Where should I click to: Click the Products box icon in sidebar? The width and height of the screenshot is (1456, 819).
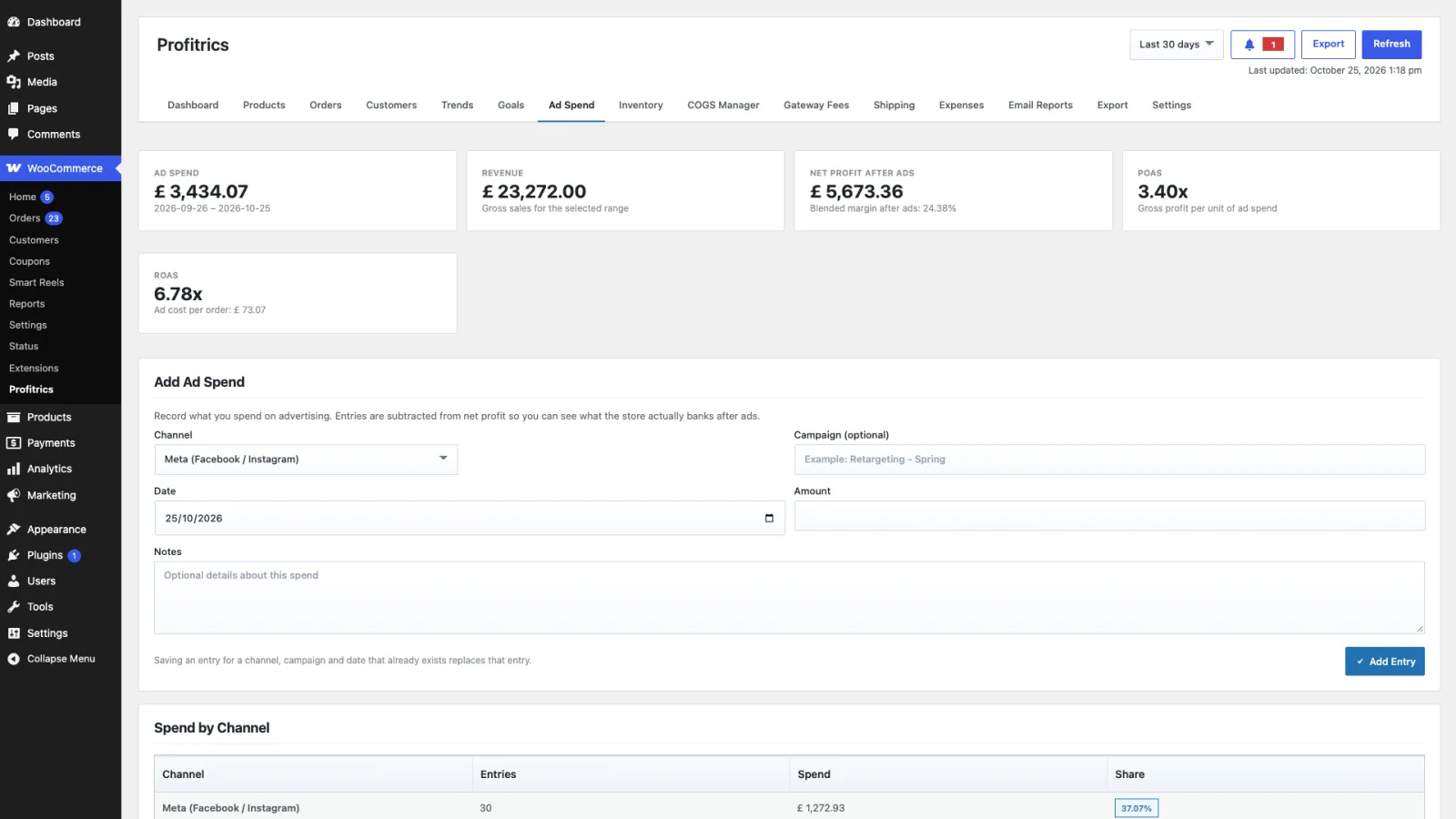14,418
